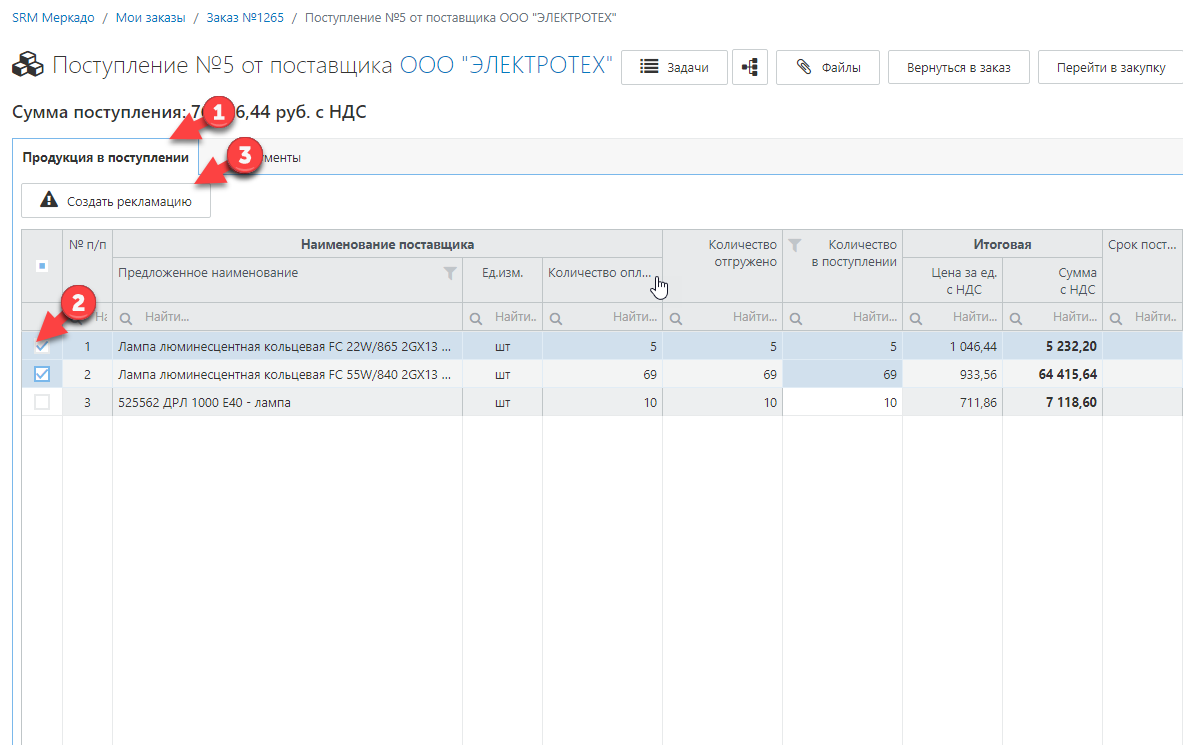Focus the Предложенное наименование search field
This screenshot has width=1183, height=745.
(x=297, y=318)
